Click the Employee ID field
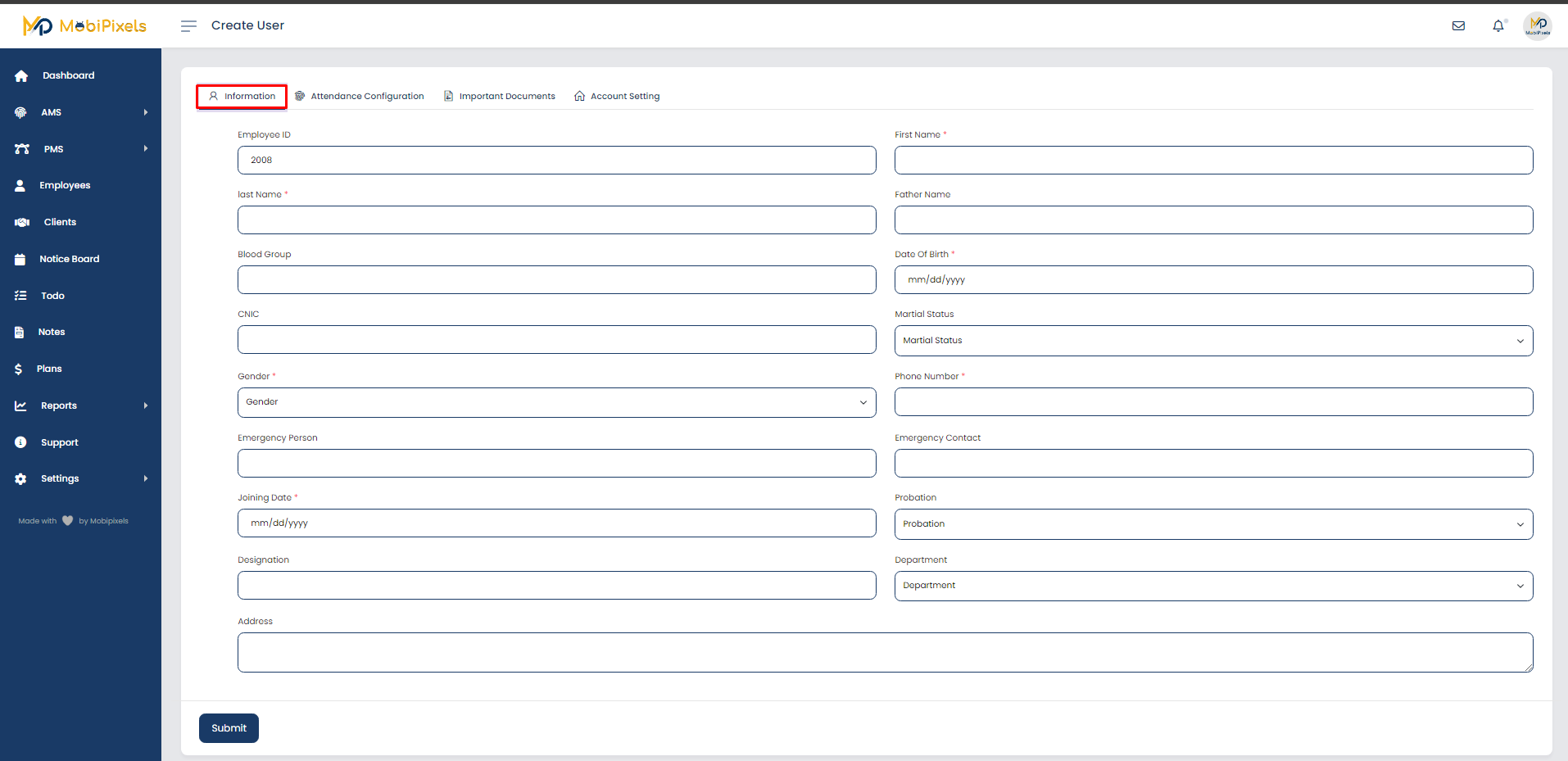Image resolution: width=1568 pixels, height=761 pixels. (557, 160)
